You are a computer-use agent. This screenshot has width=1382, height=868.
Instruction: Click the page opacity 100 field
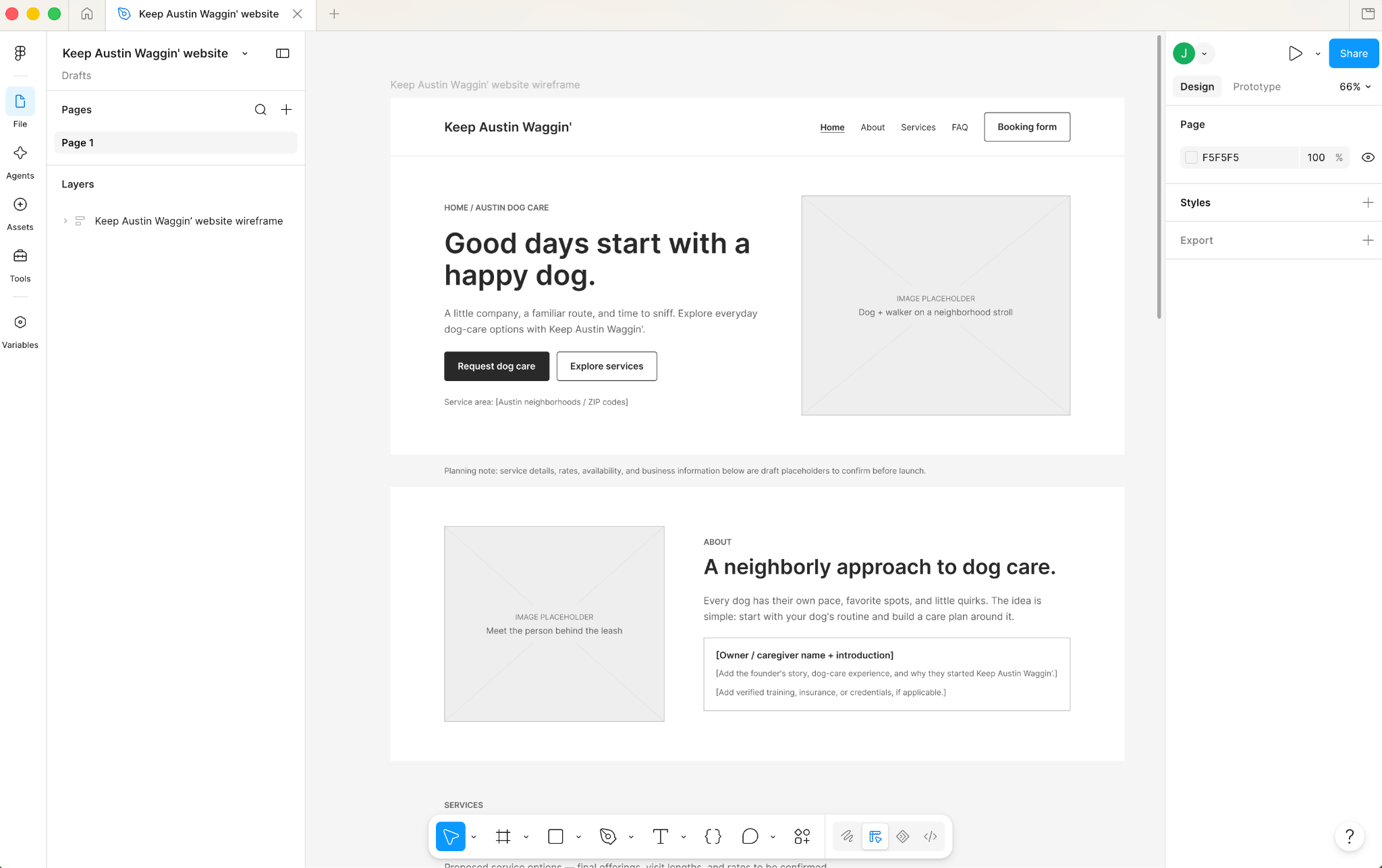click(1316, 157)
